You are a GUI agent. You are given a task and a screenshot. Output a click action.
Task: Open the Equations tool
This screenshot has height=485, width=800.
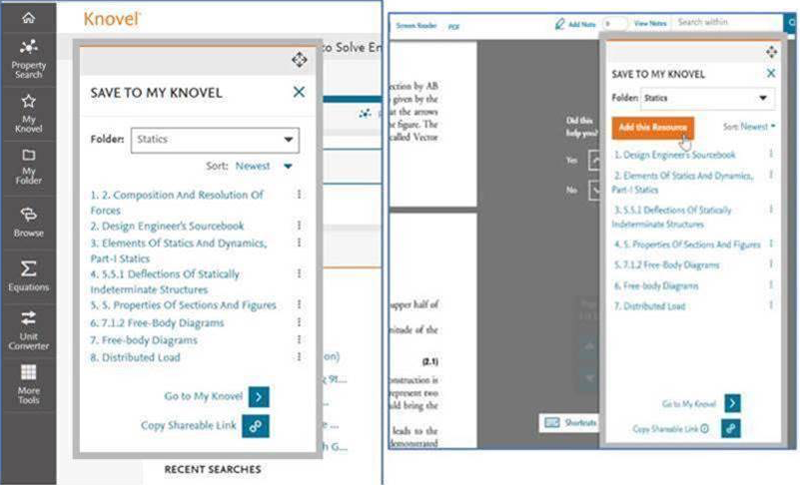(28, 276)
